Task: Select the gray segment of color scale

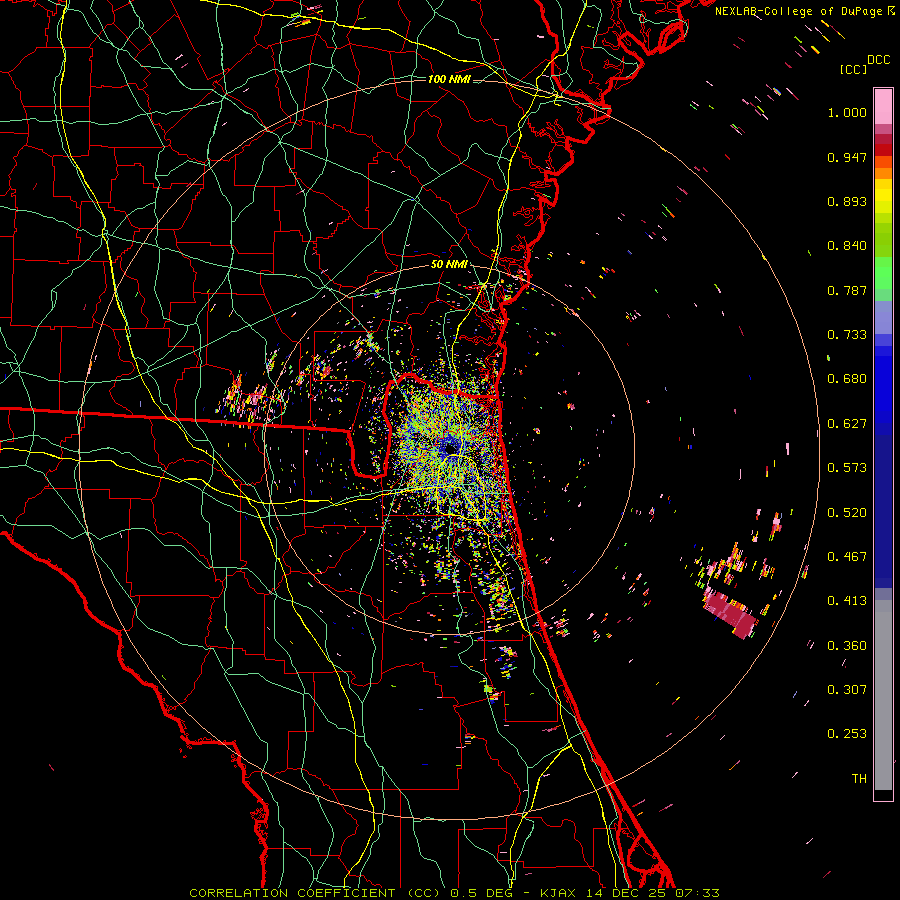Action: tap(883, 695)
